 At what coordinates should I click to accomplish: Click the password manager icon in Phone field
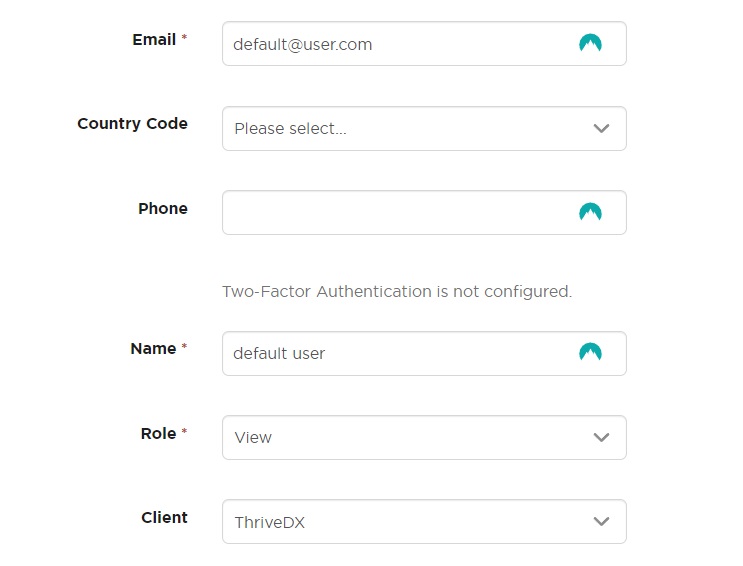tap(590, 212)
